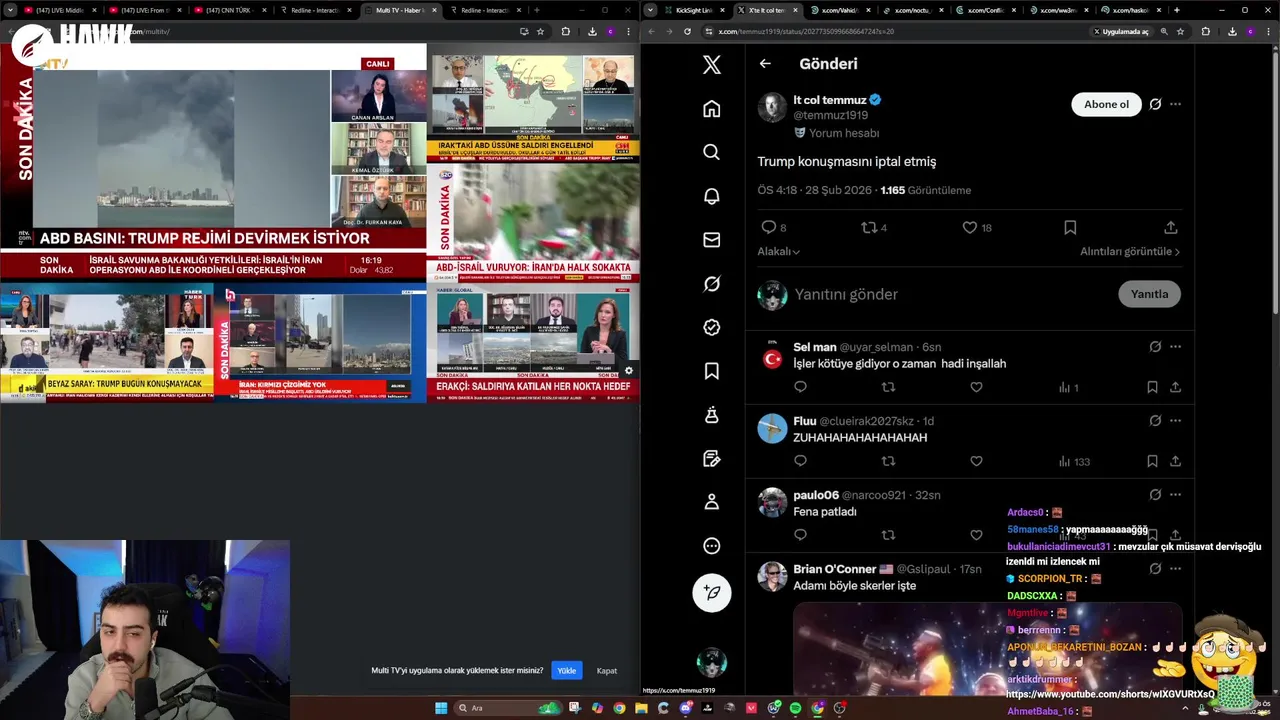1280x720 pixels.
Task: Reply to Sel man's comment
Action: pyautogui.click(x=800, y=387)
